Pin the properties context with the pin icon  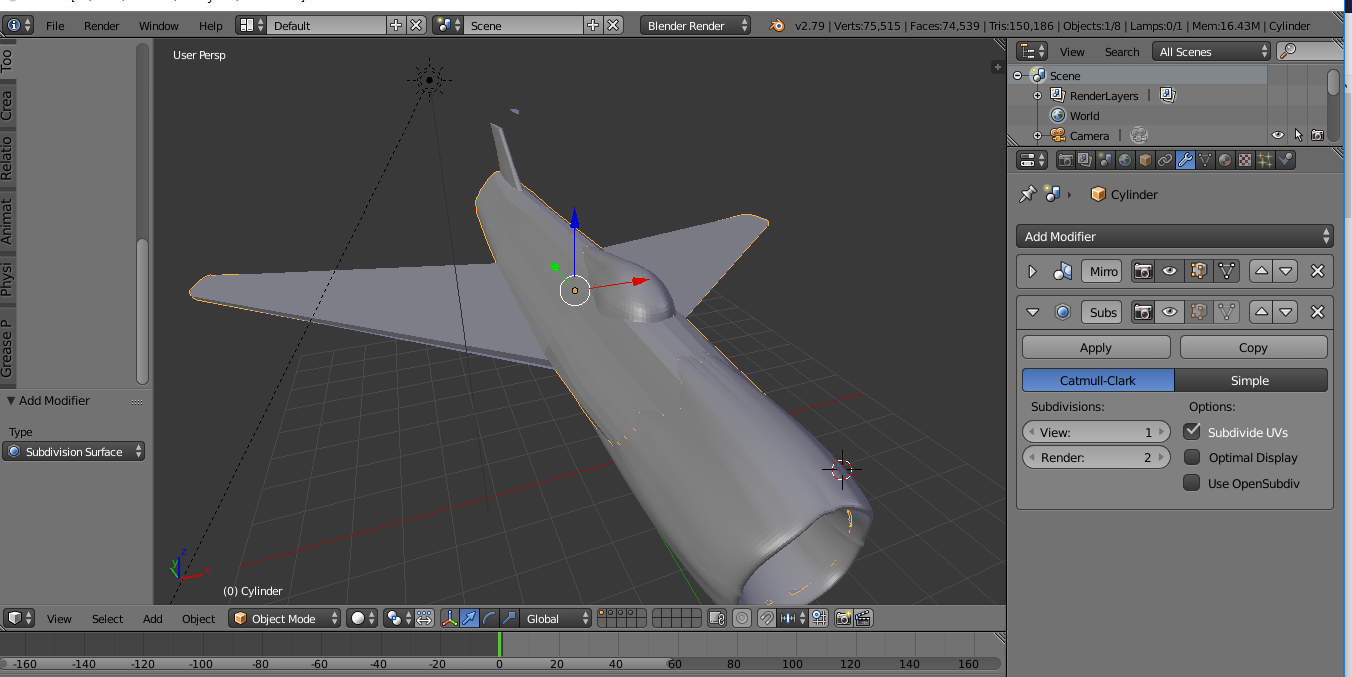click(1027, 194)
